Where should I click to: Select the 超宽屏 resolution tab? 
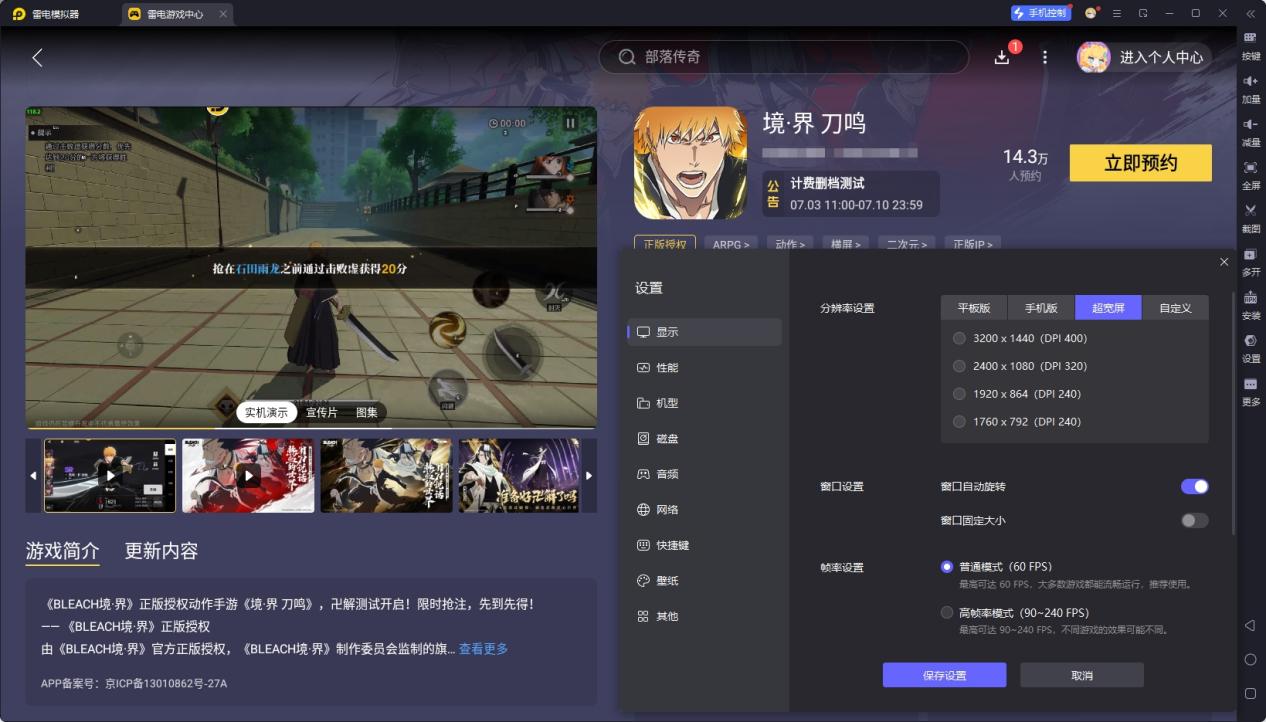pyautogui.click(x=1108, y=308)
